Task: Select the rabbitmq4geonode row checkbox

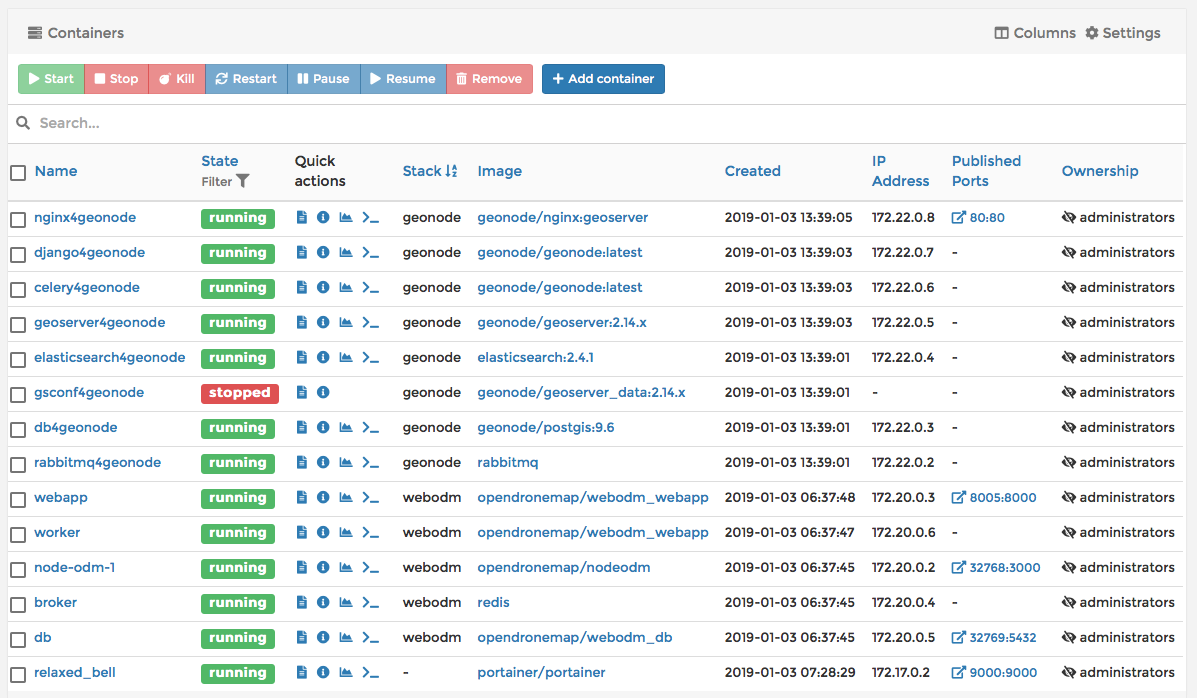Action: tap(18, 464)
